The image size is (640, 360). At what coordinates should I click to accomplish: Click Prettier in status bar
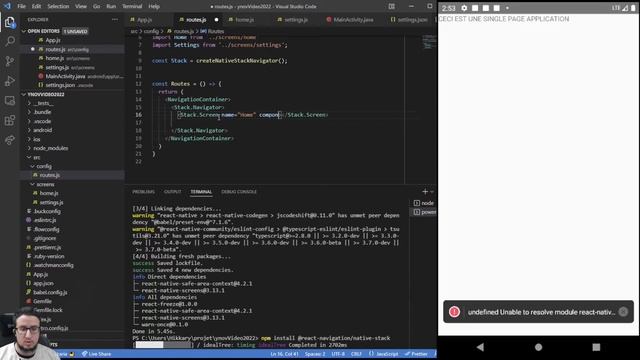point(416,354)
